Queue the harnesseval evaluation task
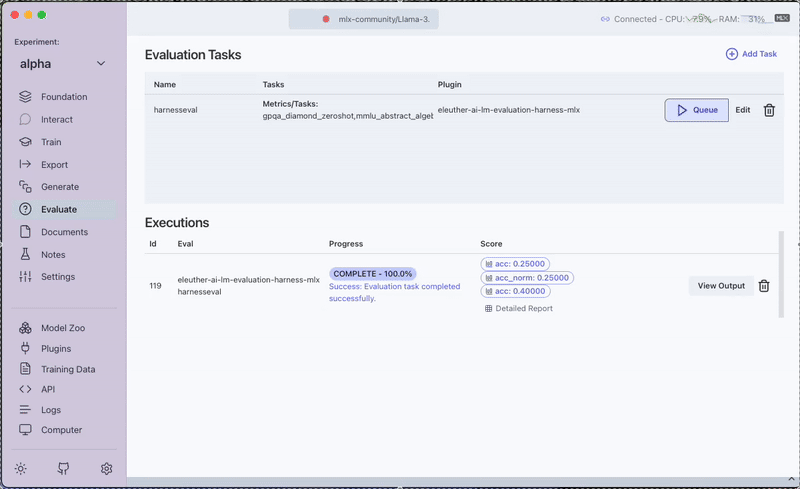800x489 pixels. click(x=696, y=110)
